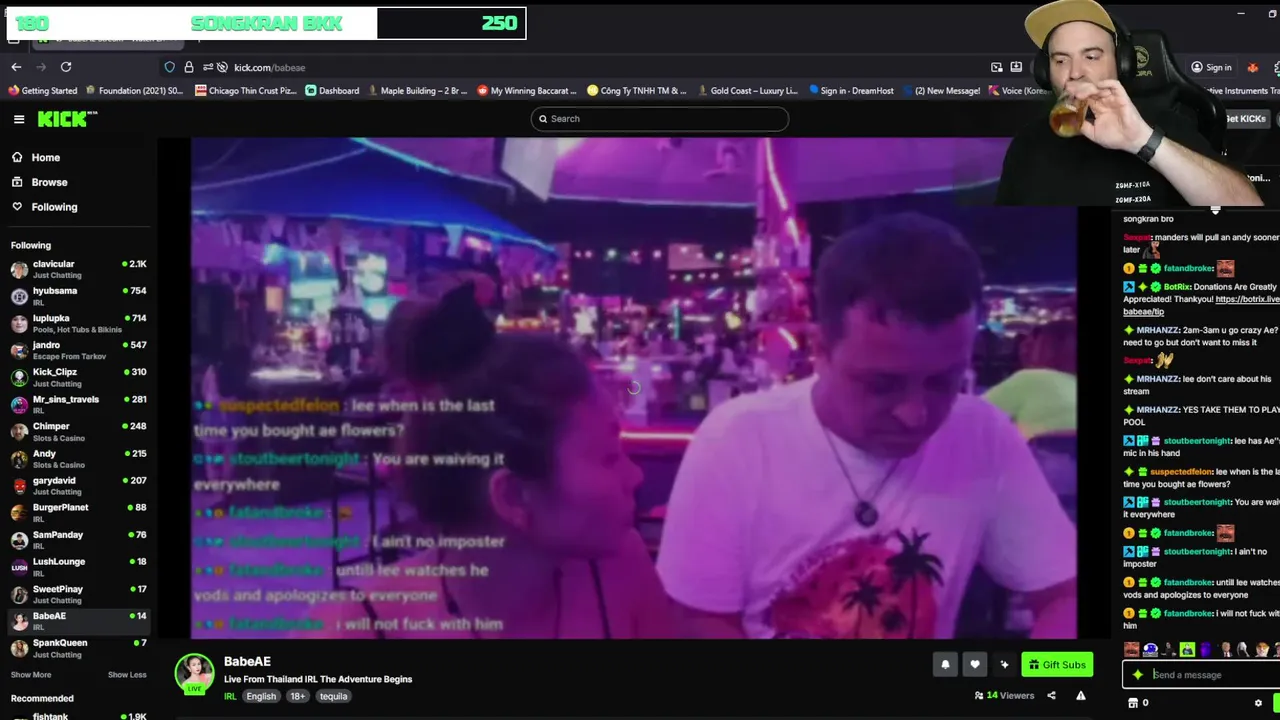This screenshot has width=1280, height=720.
Task: Click the BabeAE channel name
Action: coord(247,662)
